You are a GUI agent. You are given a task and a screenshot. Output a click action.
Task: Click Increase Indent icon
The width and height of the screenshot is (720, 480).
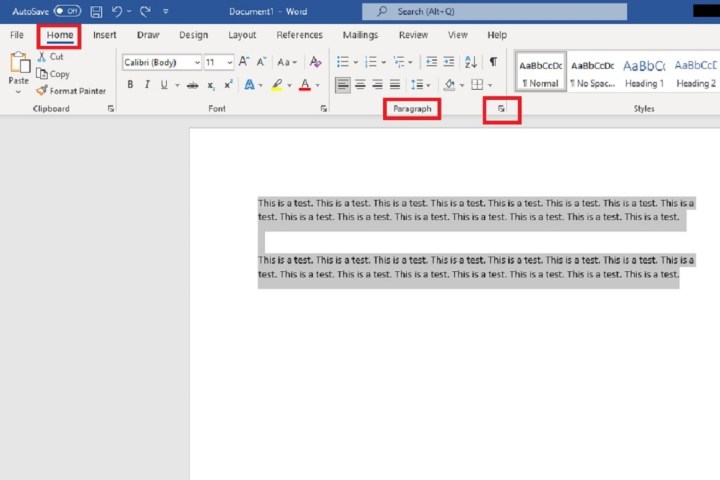(x=449, y=62)
